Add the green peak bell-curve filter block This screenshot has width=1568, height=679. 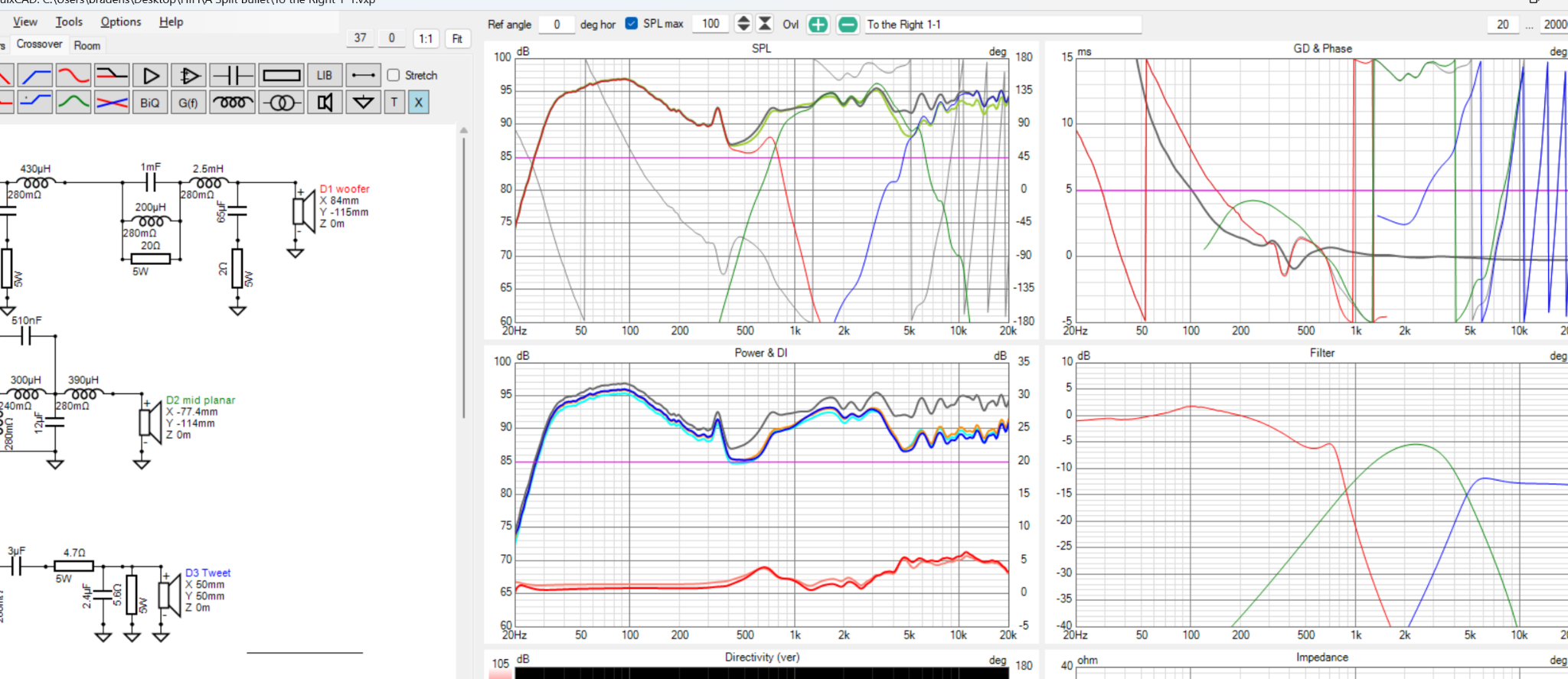(x=73, y=102)
